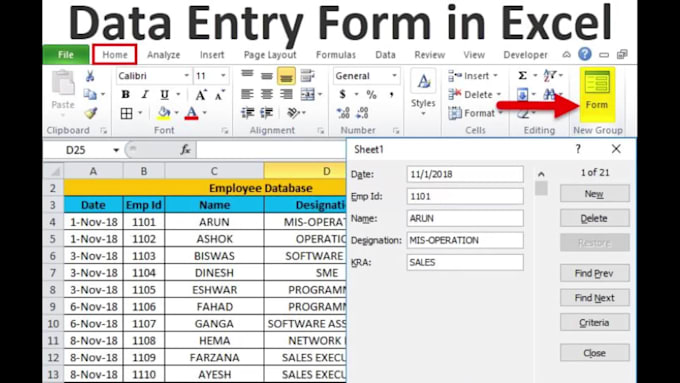This screenshot has height=383, width=680.
Task: Click the Excel Help question icon
Action: (x=585, y=54)
